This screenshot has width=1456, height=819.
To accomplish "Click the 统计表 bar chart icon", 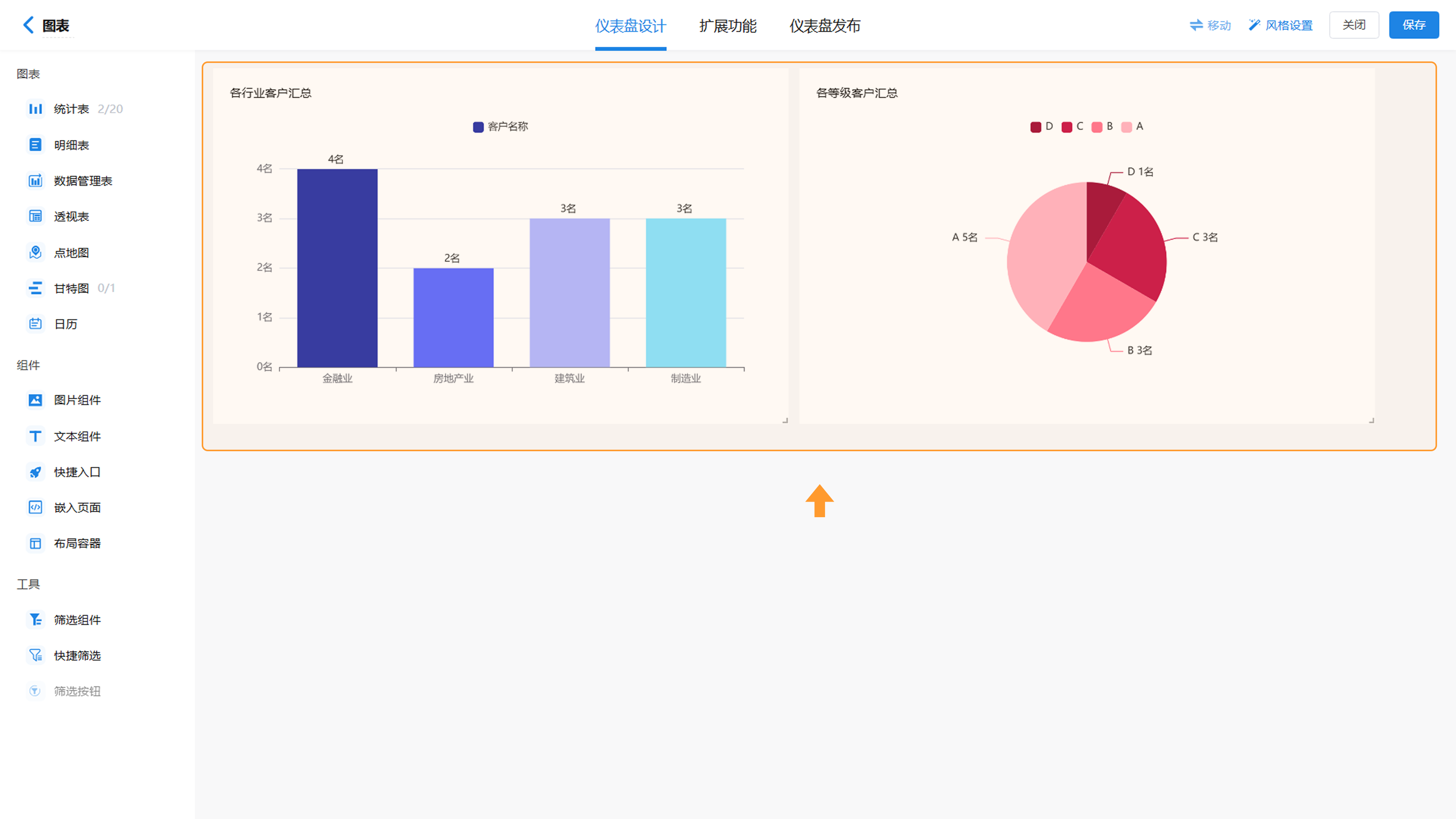I will click(35, 108).
